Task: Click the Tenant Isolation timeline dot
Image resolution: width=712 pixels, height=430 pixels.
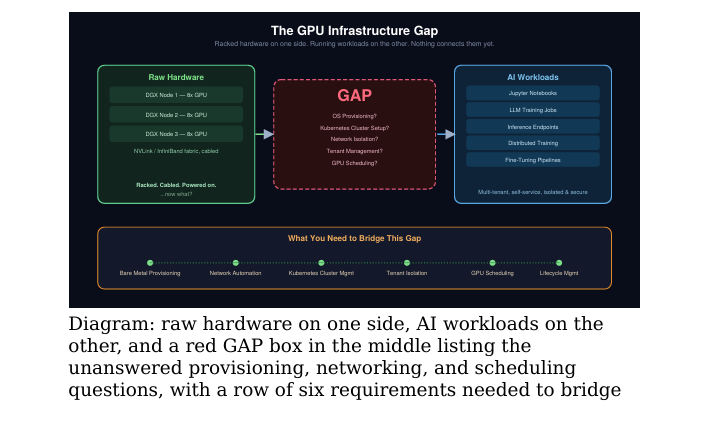Action: tap(407, 262)
